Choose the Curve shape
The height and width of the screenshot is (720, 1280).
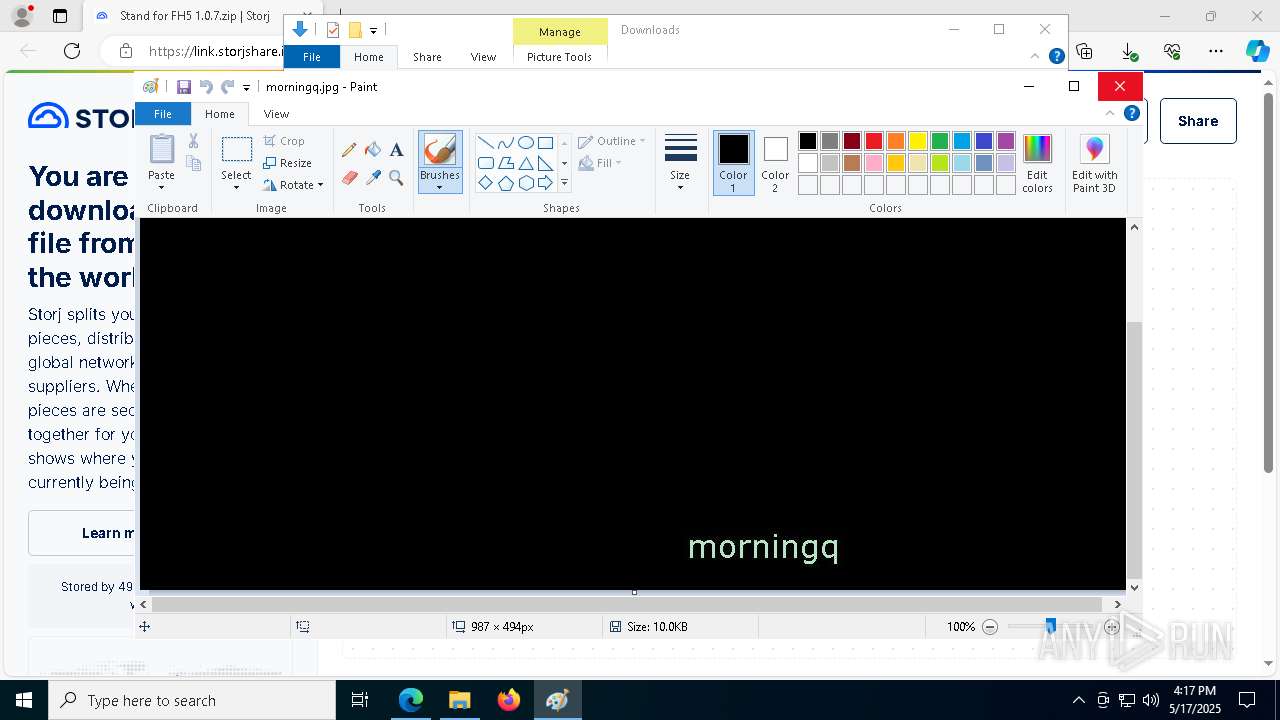505,143
